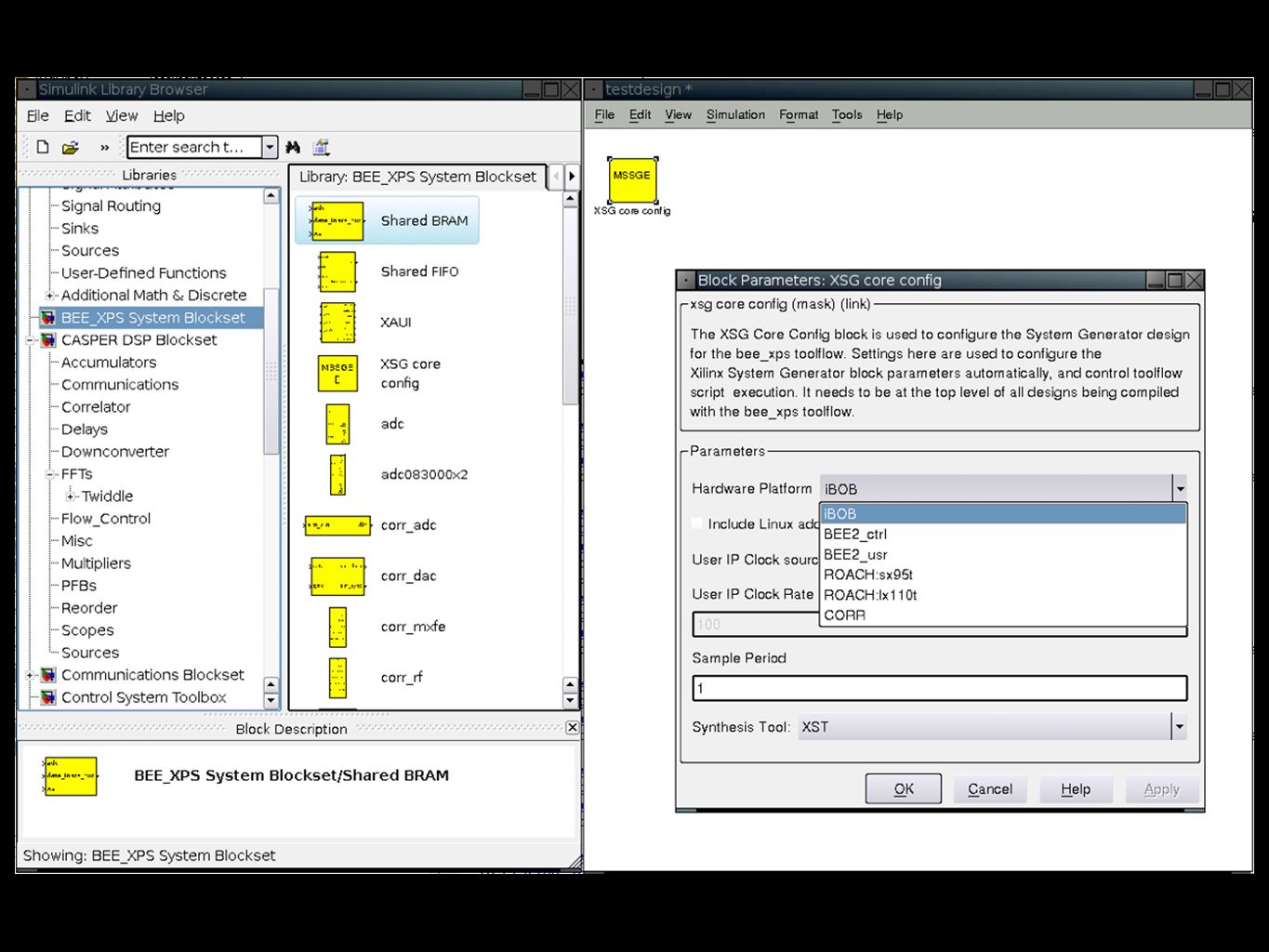
Task: Click the CASPER DSP Blockset library icon
Action: click(48, 340)
